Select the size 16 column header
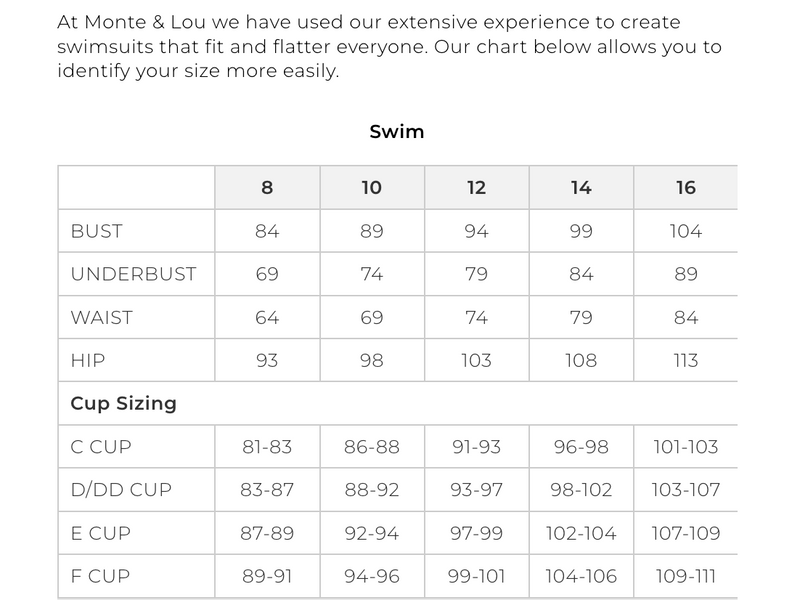800x600 pixels. pos(685,188)
